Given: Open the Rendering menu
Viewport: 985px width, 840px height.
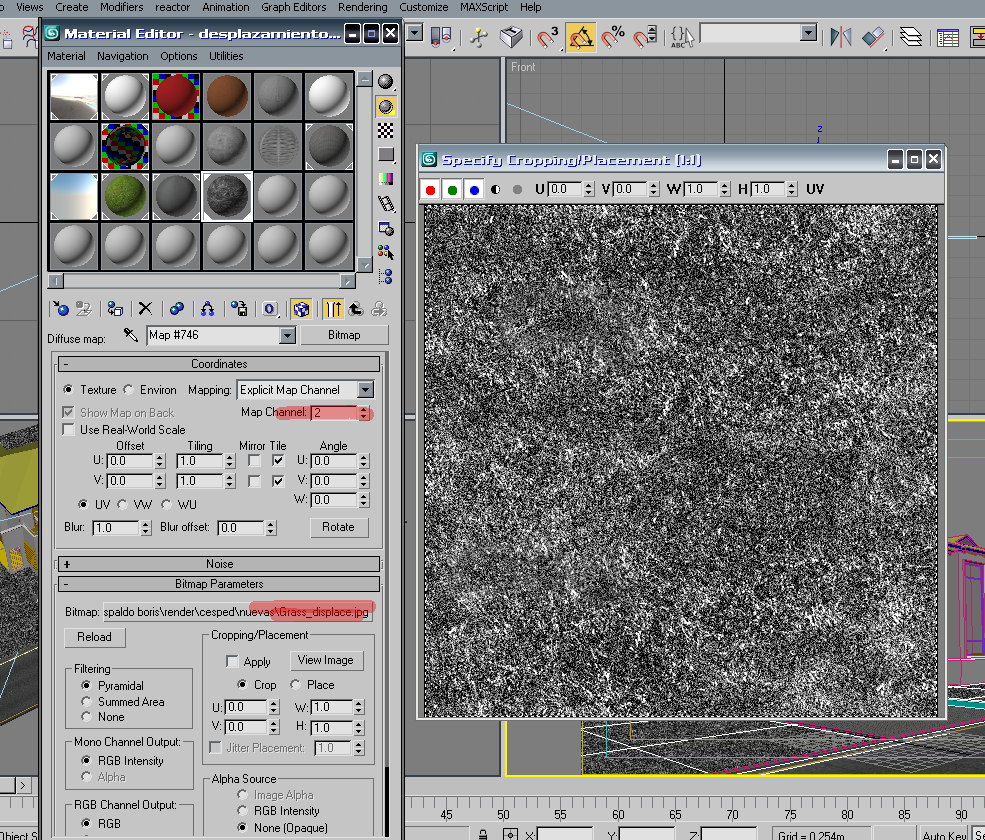Looking at the screenshot, I should (x=362, y=7).
